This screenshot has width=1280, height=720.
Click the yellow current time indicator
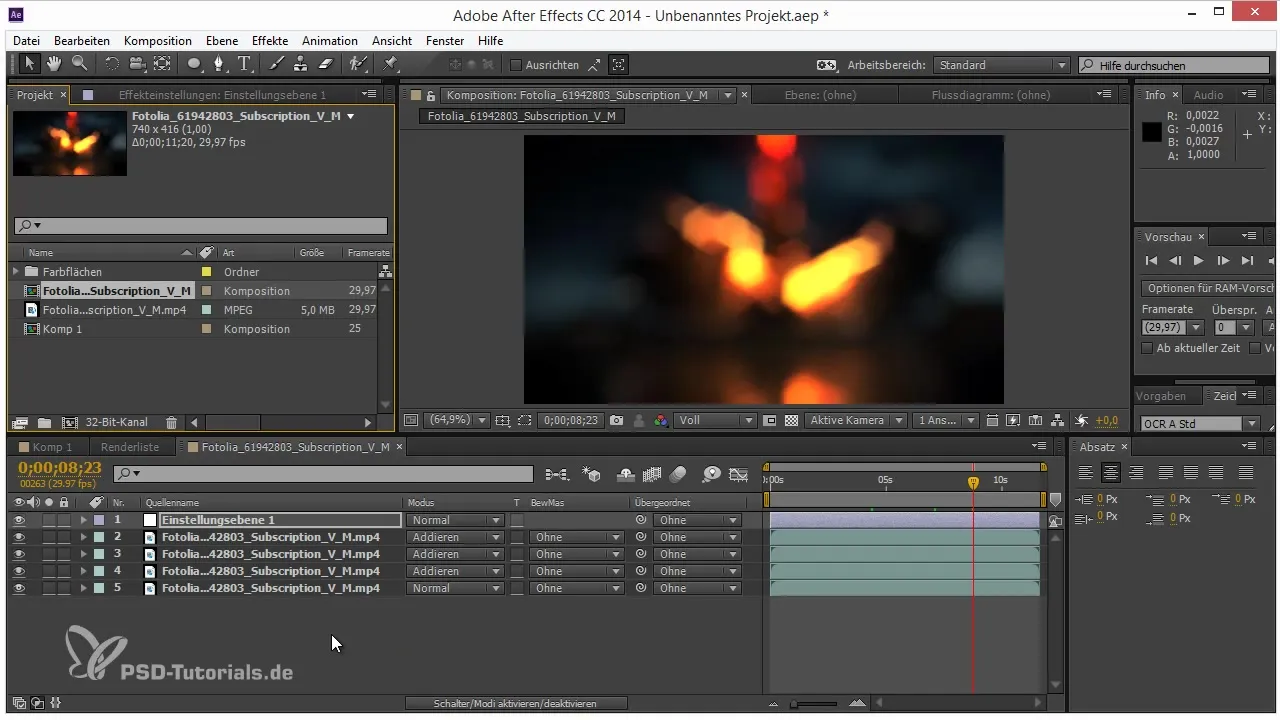click(973, 482)
